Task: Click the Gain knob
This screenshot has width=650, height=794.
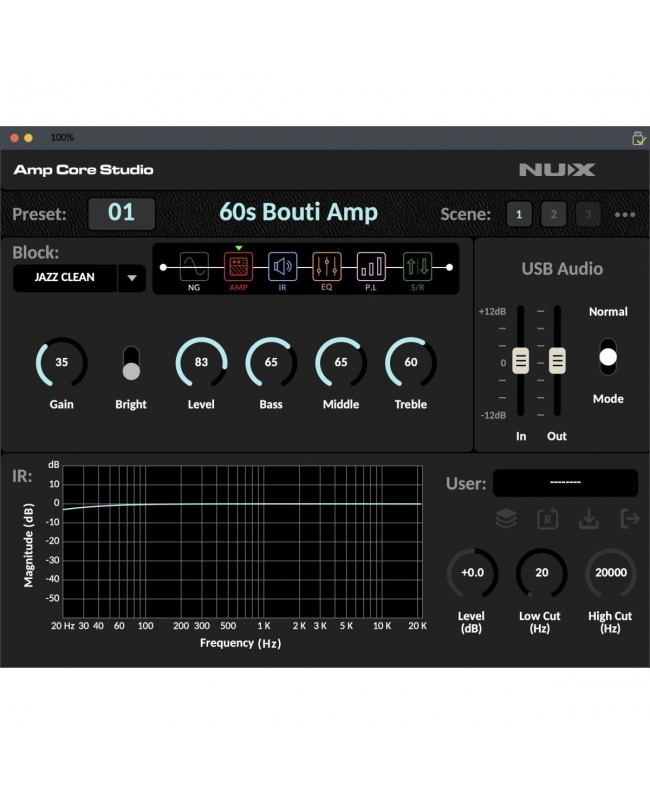Action: coord(62,363)
